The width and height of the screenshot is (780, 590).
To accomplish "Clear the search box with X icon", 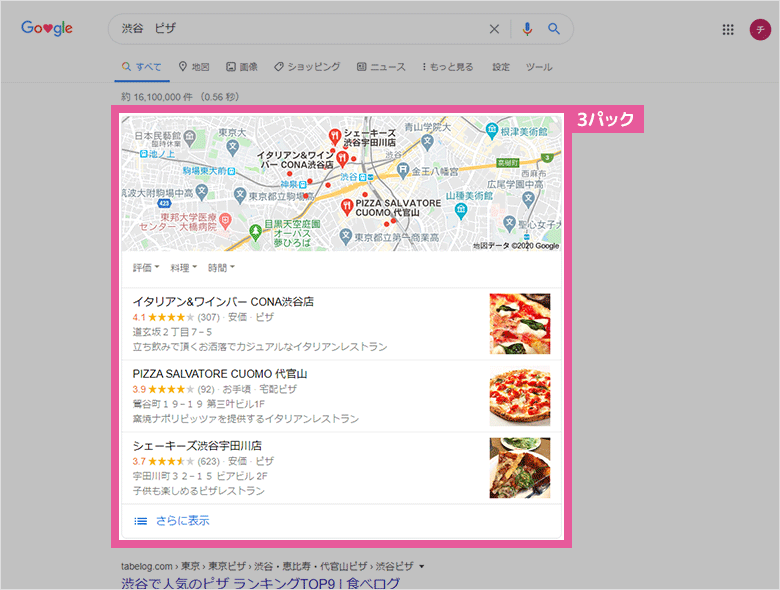I will (x=494, y=29).
